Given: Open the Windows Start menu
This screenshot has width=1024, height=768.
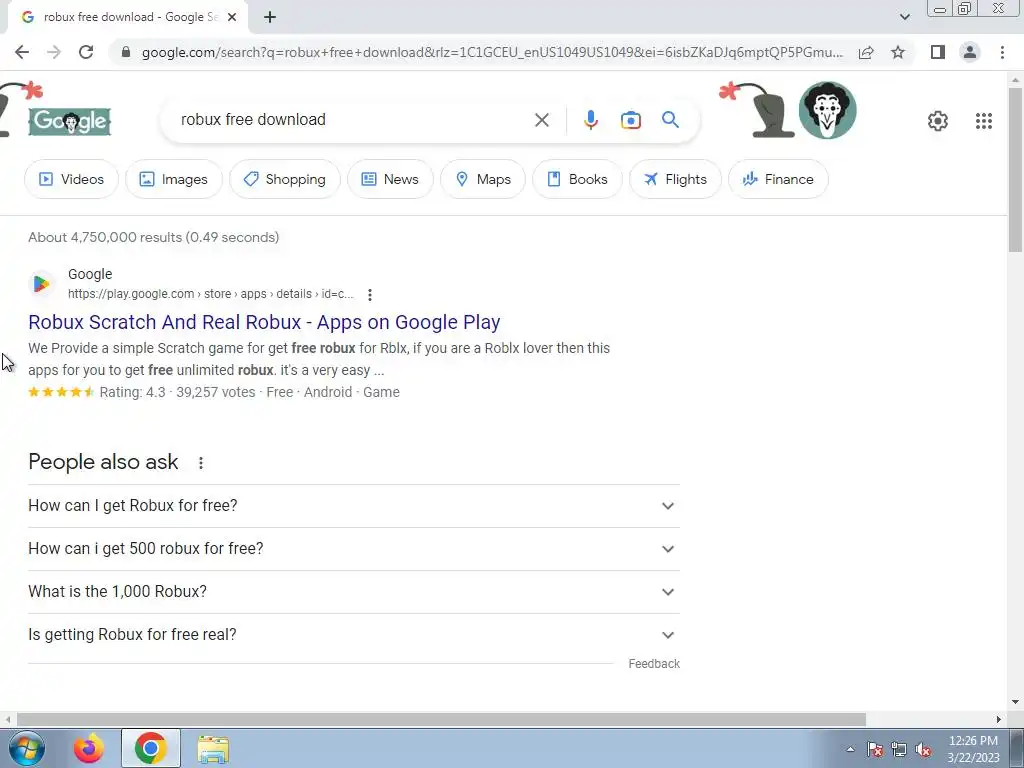Looking at the screenshot, I should click(26, 748).
